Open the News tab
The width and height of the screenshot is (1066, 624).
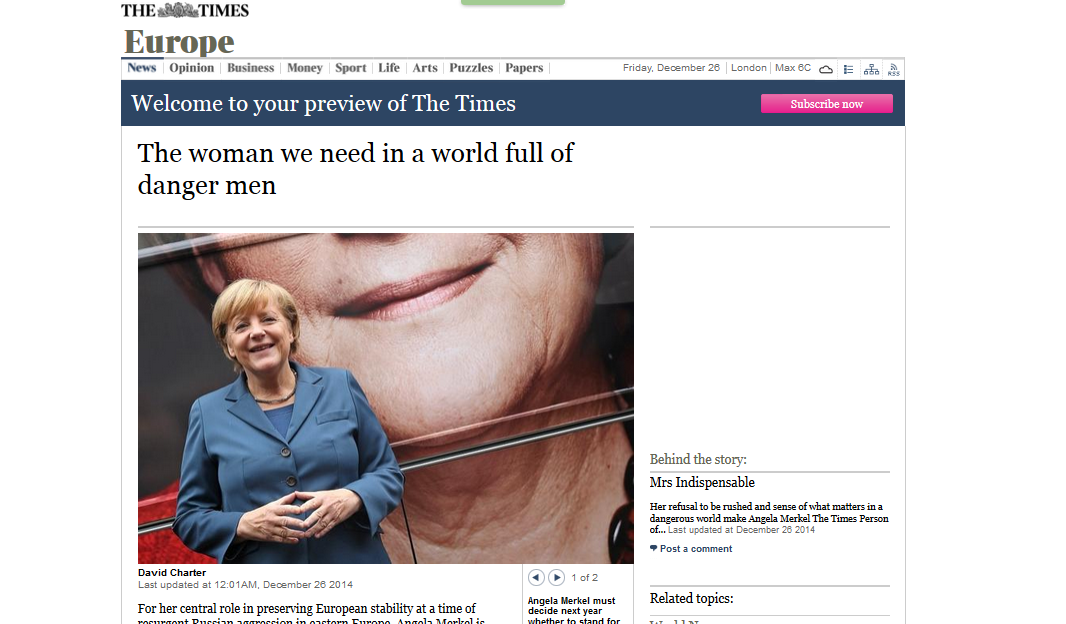(142, 68)
